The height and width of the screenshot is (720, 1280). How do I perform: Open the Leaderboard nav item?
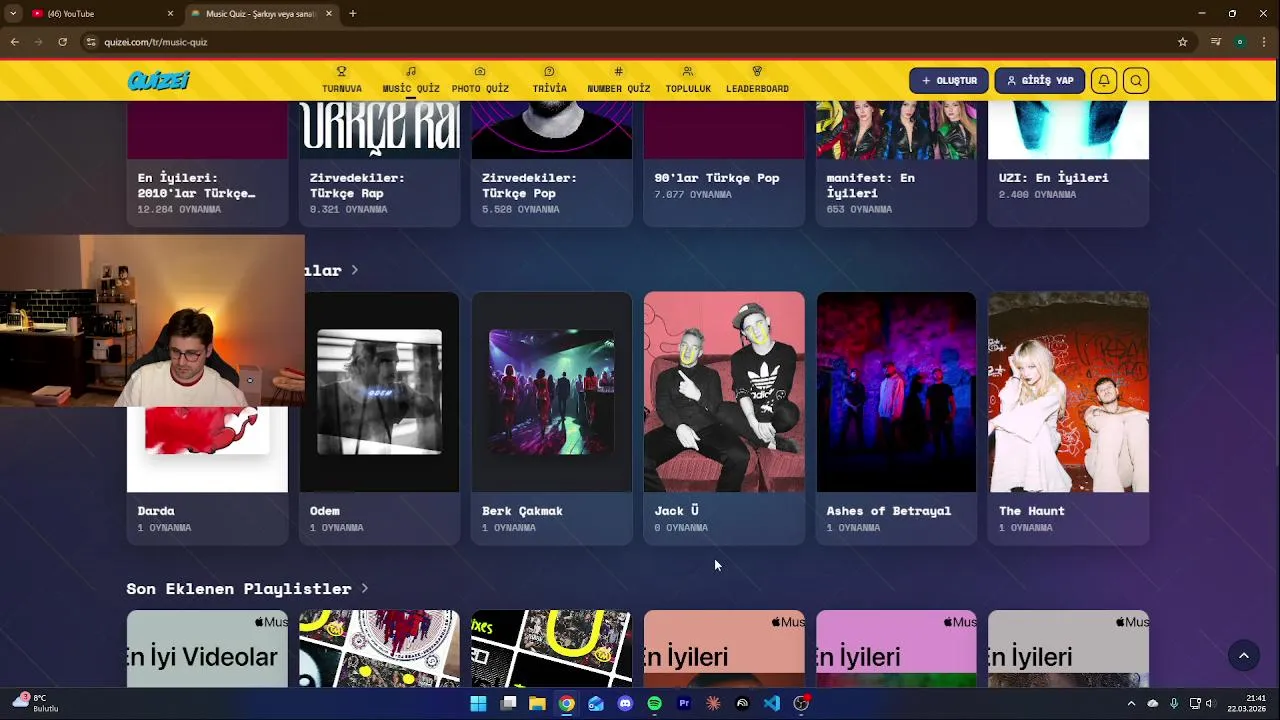tap(757, 80)
